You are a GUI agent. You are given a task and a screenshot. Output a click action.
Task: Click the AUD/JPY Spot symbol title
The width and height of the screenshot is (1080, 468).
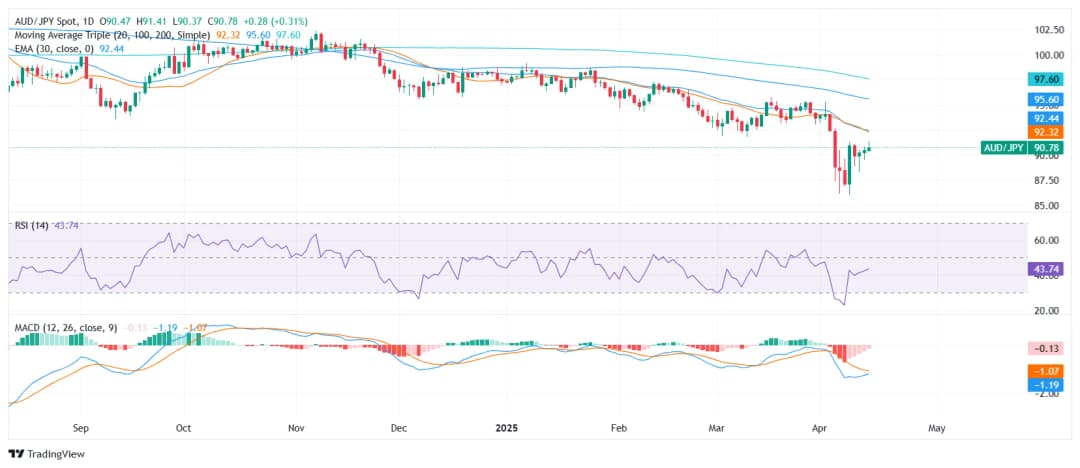click(x=48, y=21)
